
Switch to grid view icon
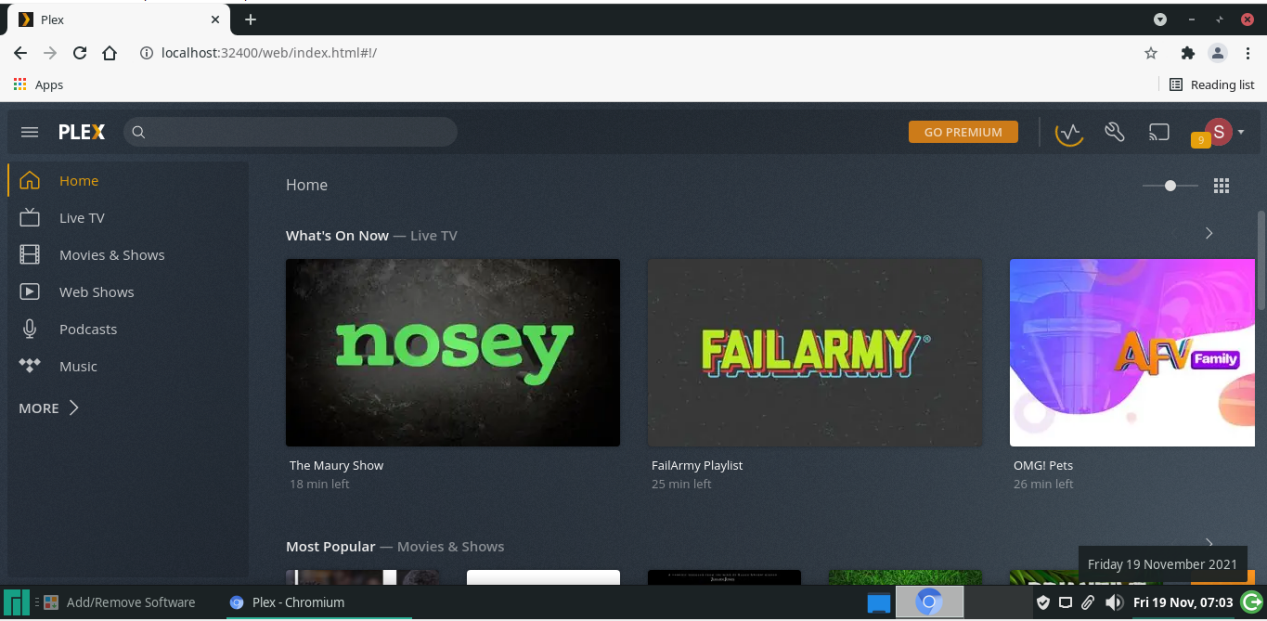[x=1221, y=185]
